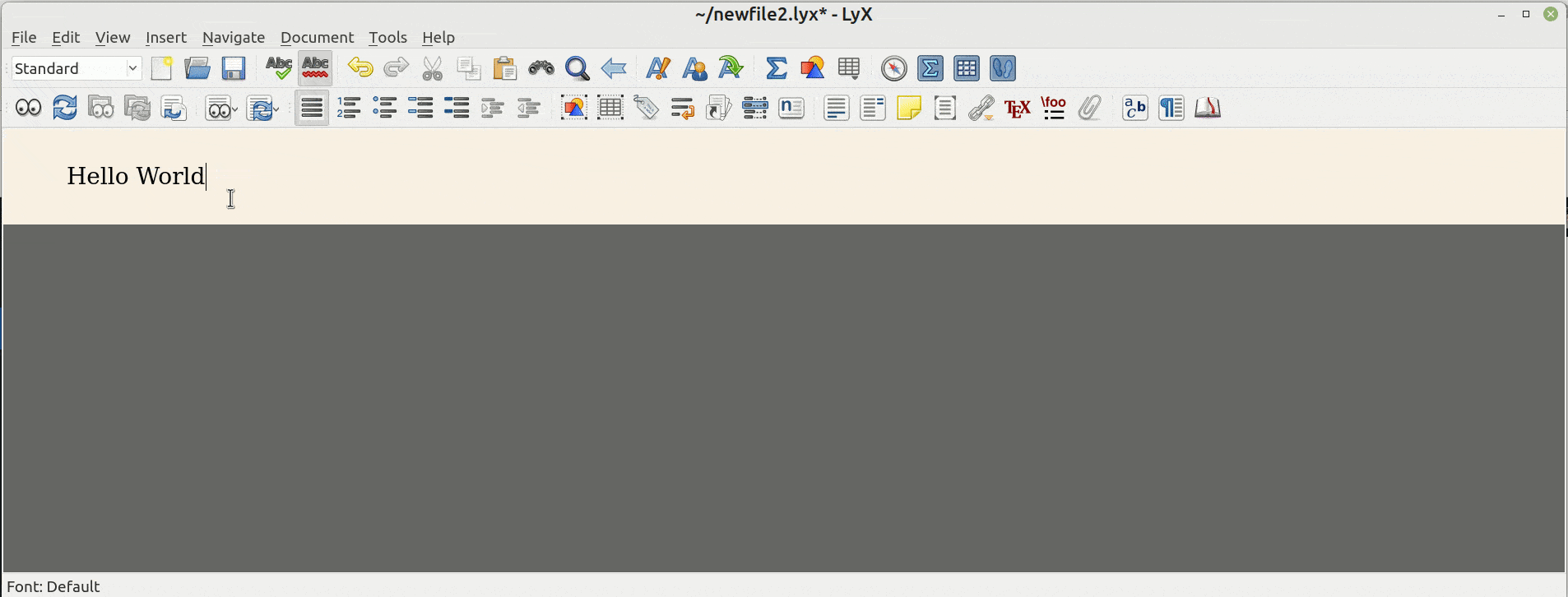Insert margin note icon
The image size is (1568, 597).
coord(873,108)
